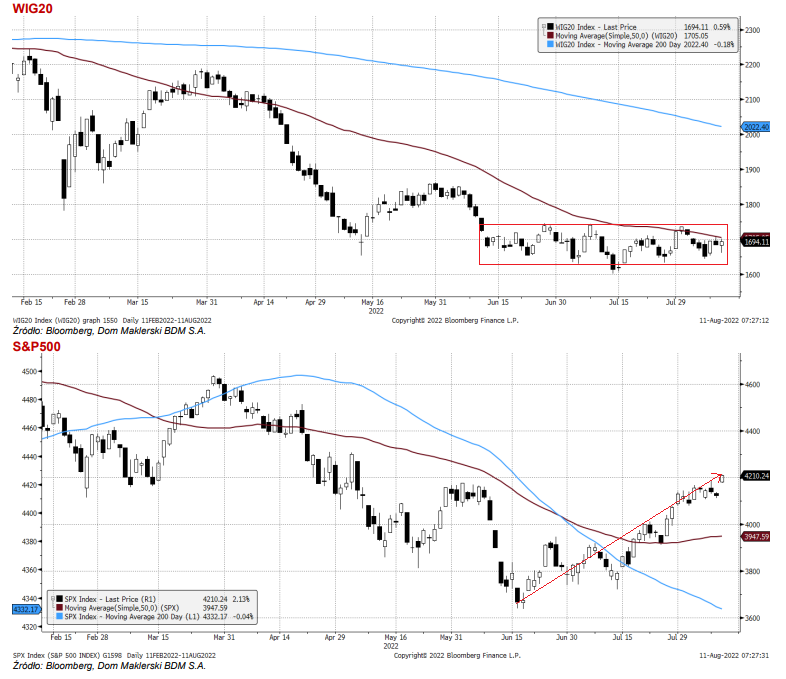Click the 1600 label on WIG20 price axis
Viewport: 786px width, 679px height.
752,275
